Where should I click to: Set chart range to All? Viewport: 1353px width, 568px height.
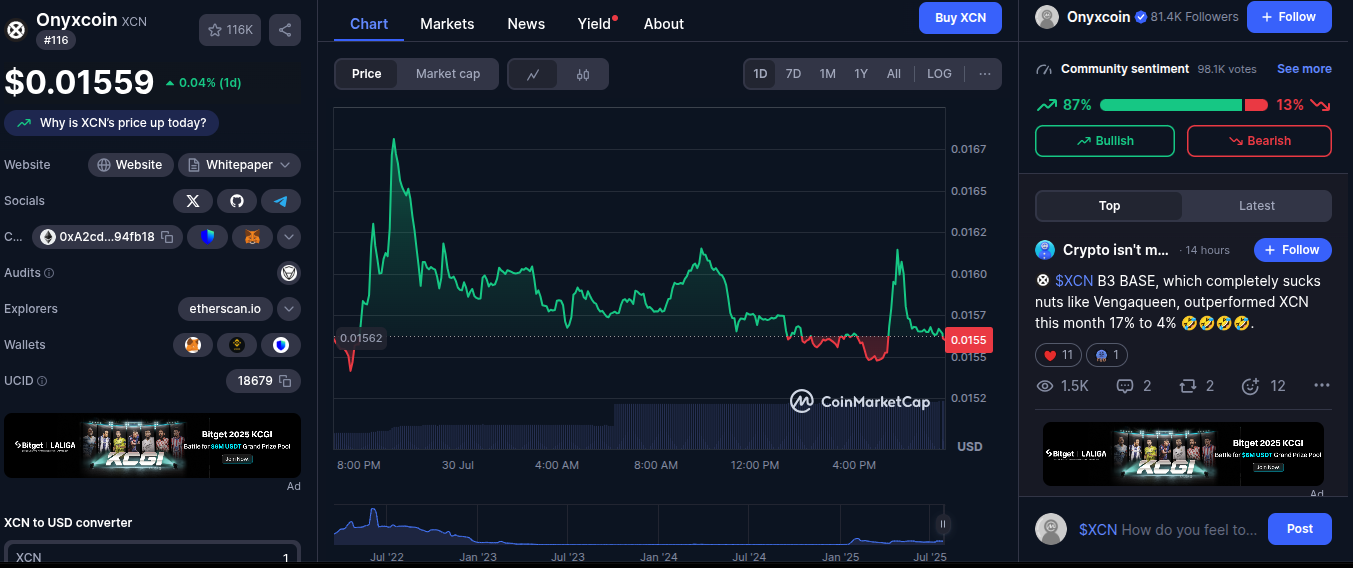click(894, 74)
